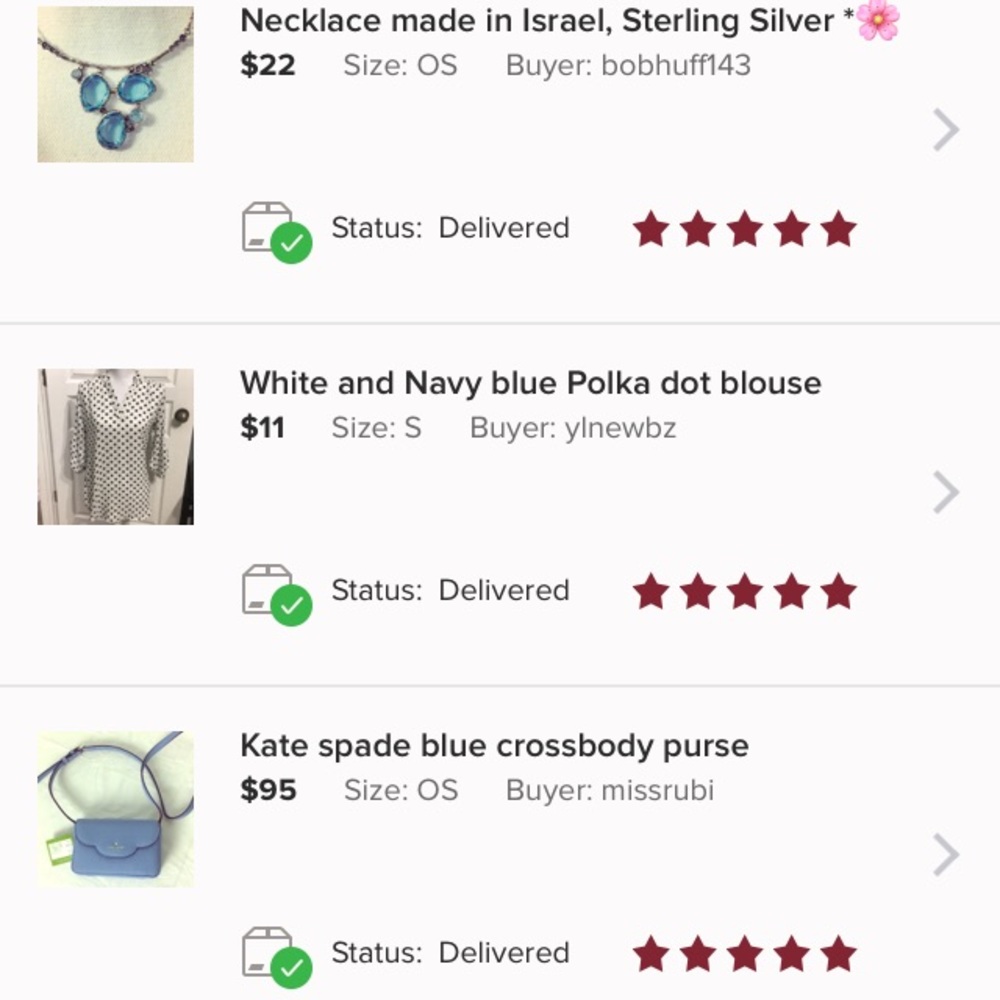Click the green delivered checkmark for the necklace order
Screen dimensions: 1000x1000
click(292, 242)
